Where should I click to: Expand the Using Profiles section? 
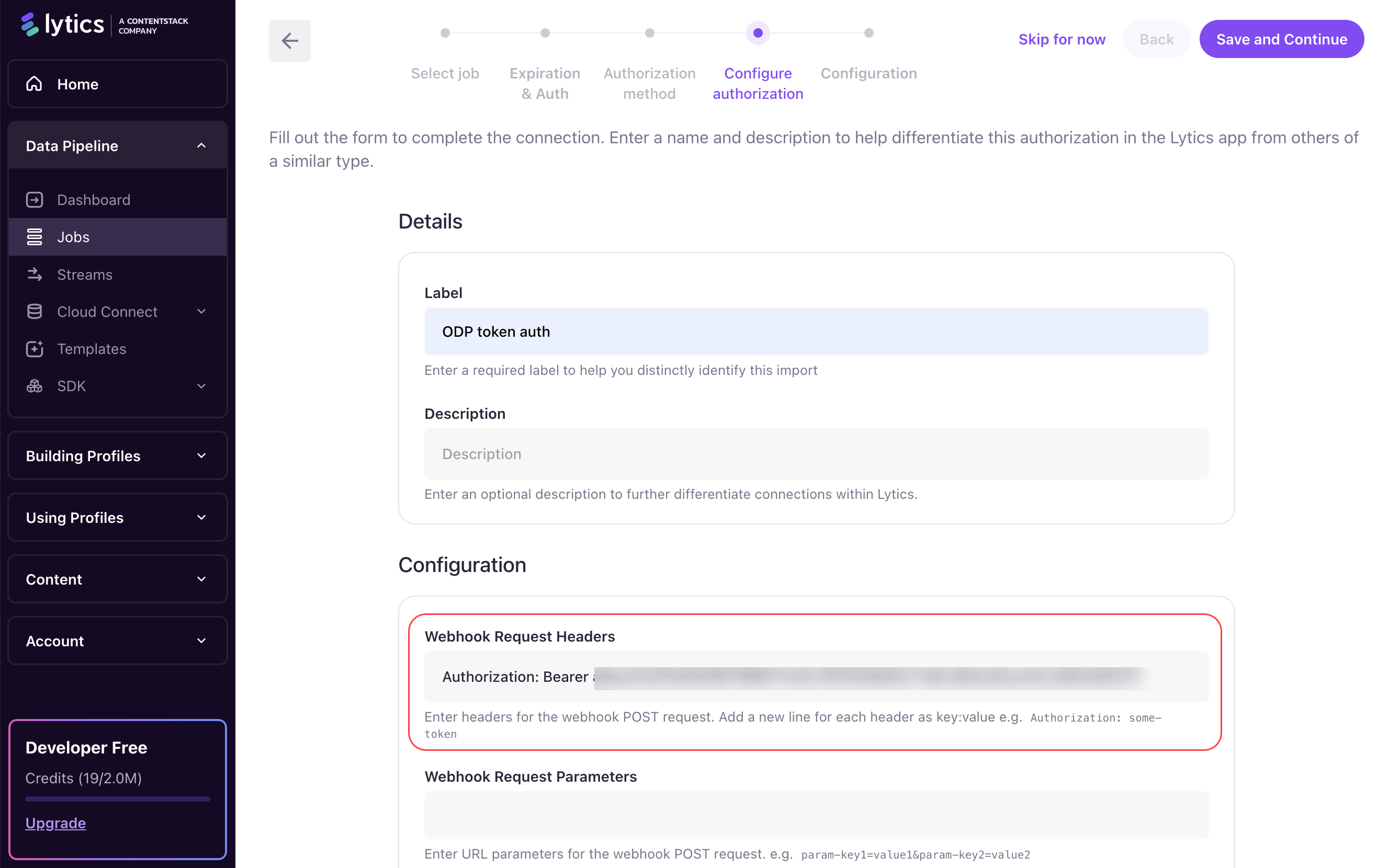pos(201,518)
